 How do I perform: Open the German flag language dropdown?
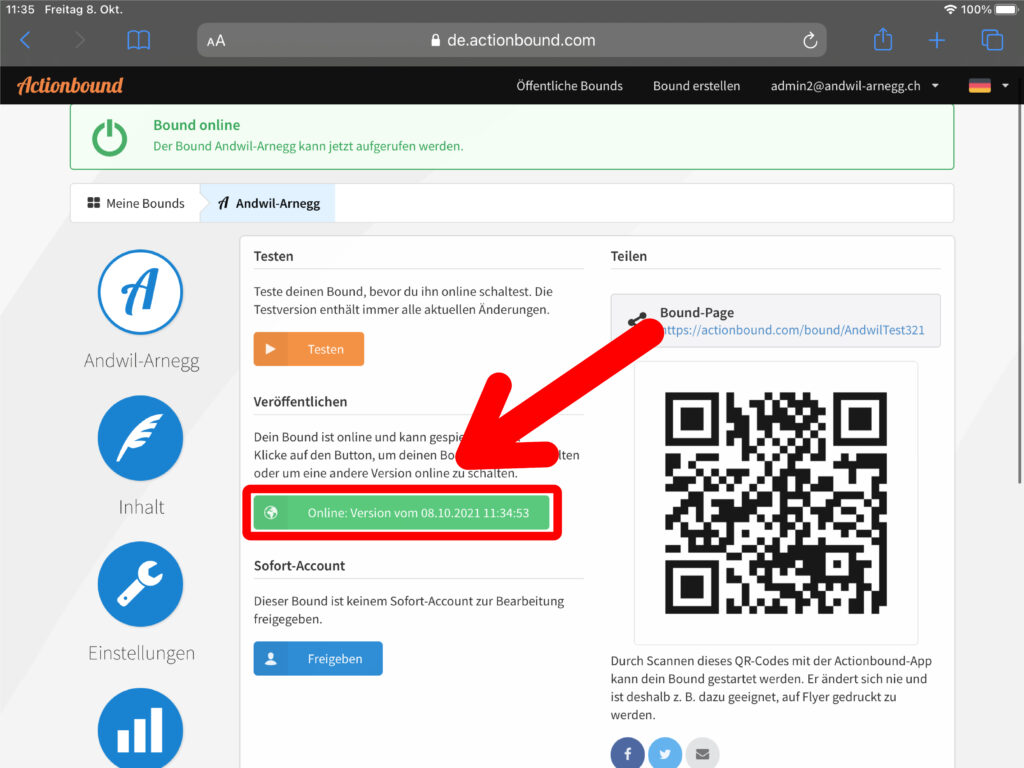coord(988,86)
